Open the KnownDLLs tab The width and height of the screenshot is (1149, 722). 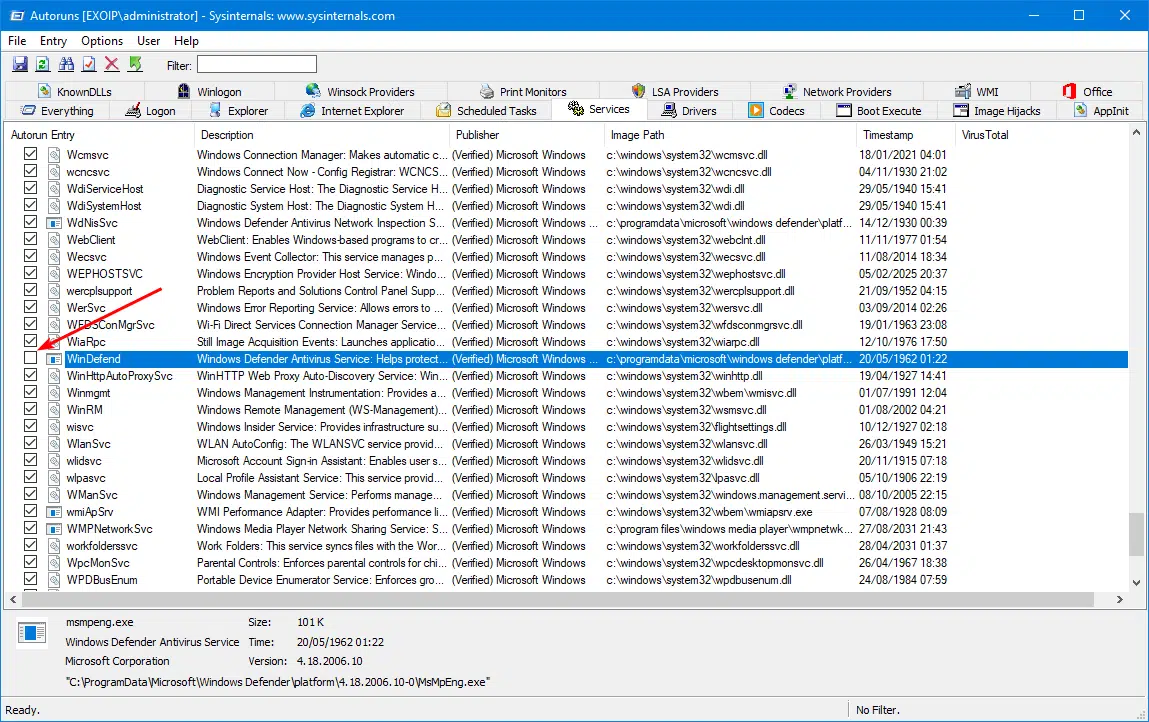(x=75, y=92)
